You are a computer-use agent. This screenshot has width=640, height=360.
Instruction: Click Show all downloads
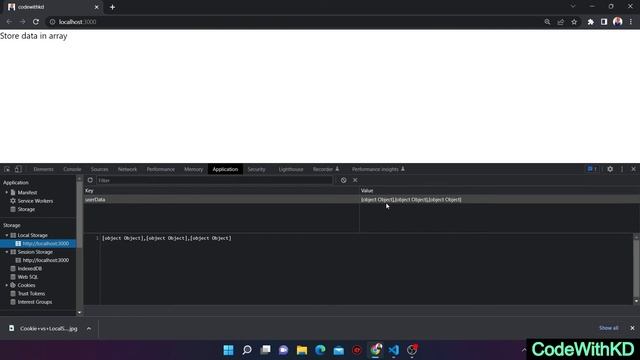pos(608,328)
